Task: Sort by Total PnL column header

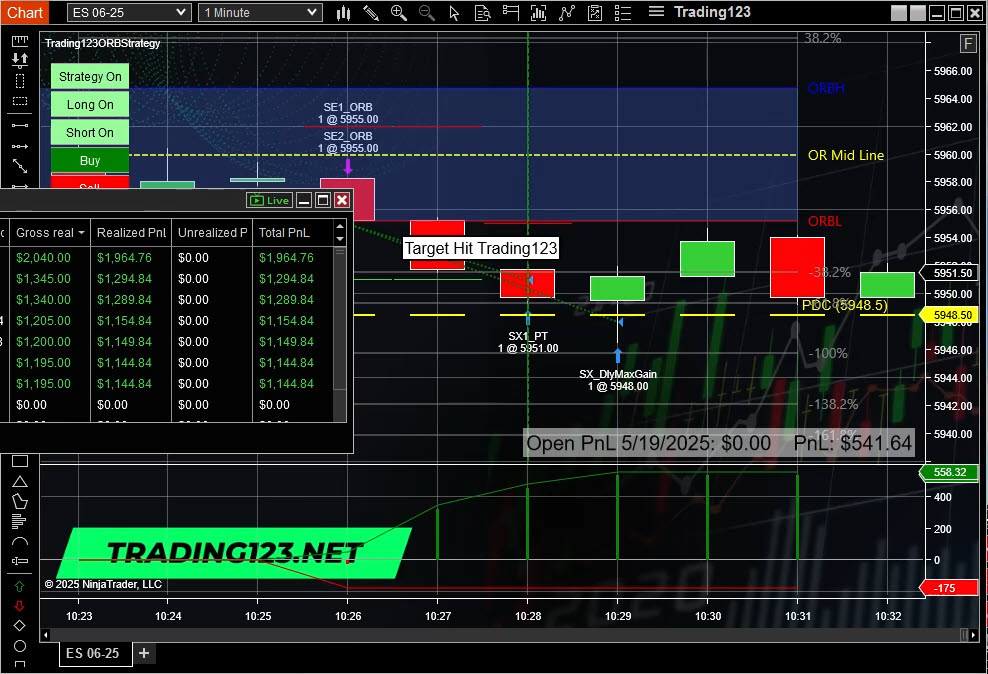Action: [x=292, y=232]
